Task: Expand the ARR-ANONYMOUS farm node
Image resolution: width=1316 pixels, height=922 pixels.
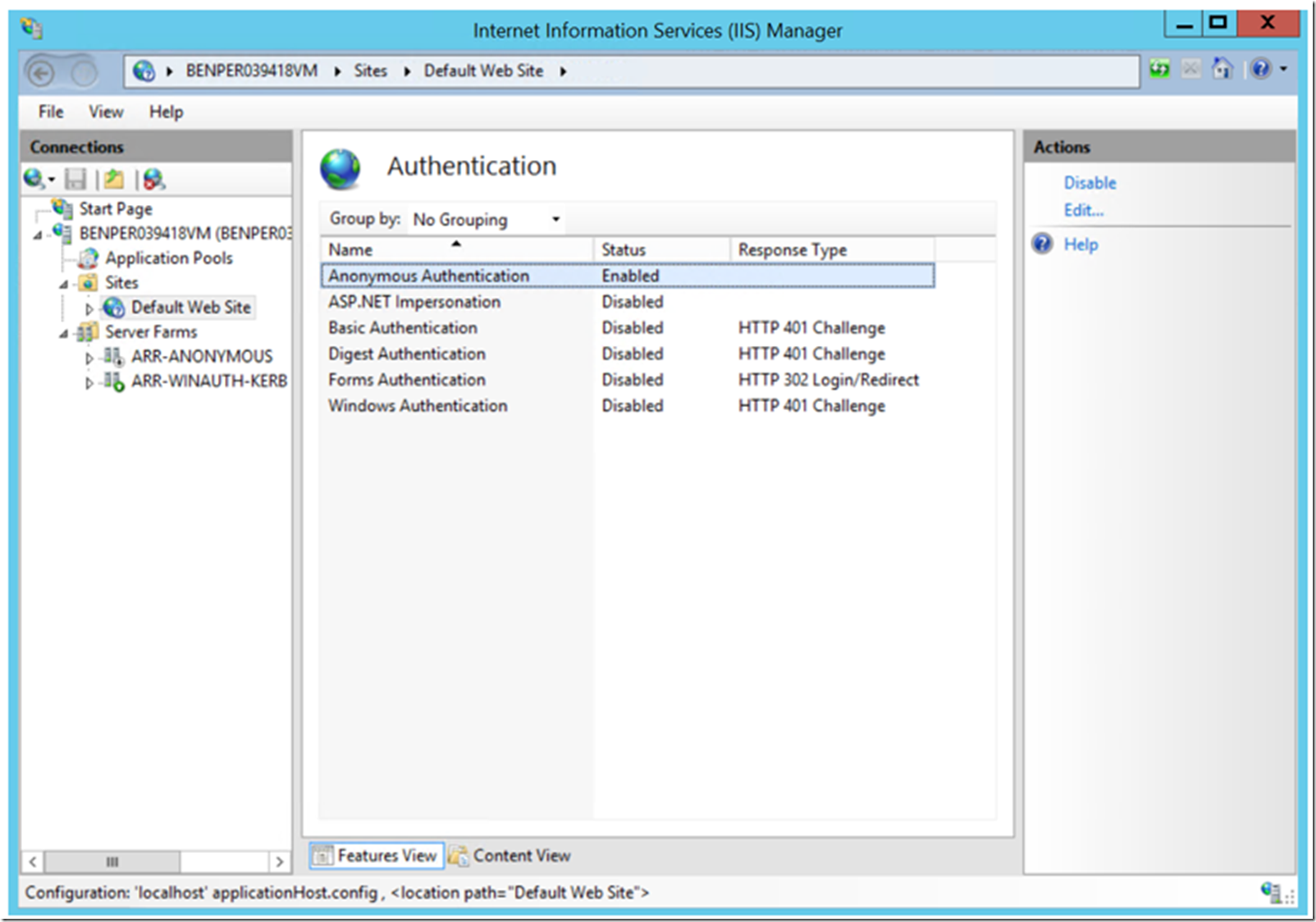Action: [89, 358]
